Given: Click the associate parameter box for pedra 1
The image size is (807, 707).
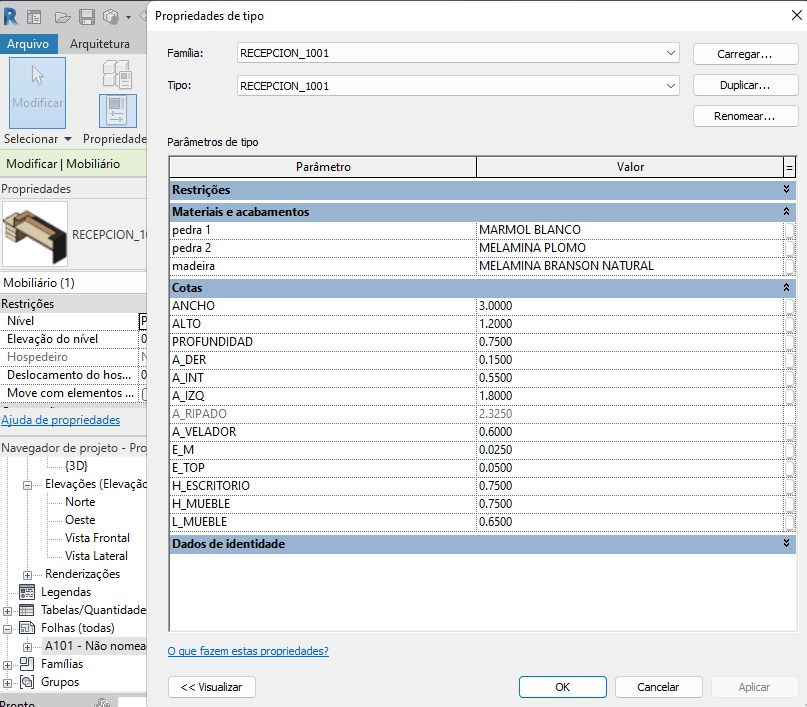Looking at the screenshot, I should point(789,230).
